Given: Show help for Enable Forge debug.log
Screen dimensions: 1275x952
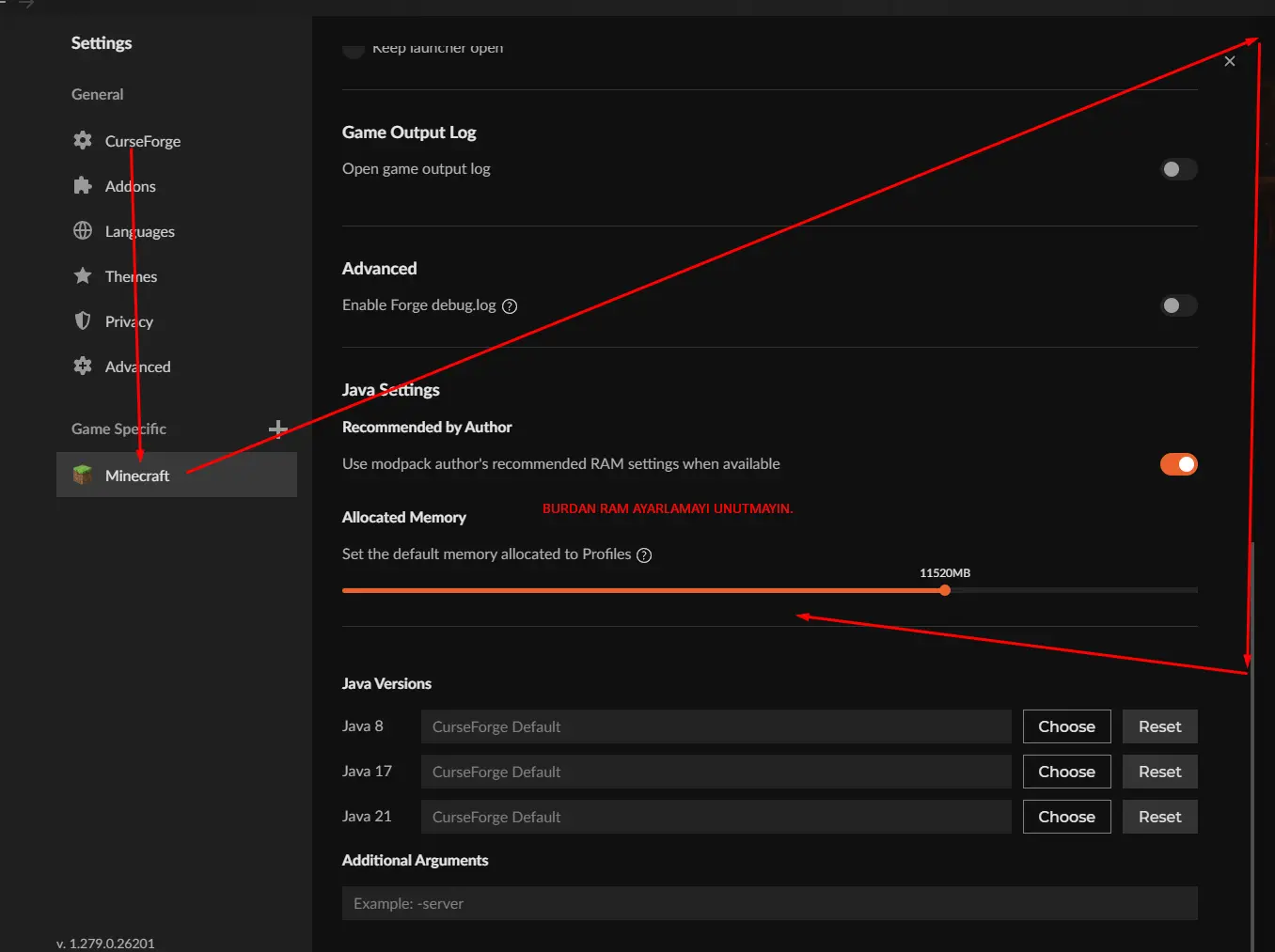Looking at the screenshot, I should (x=510, y=306).
